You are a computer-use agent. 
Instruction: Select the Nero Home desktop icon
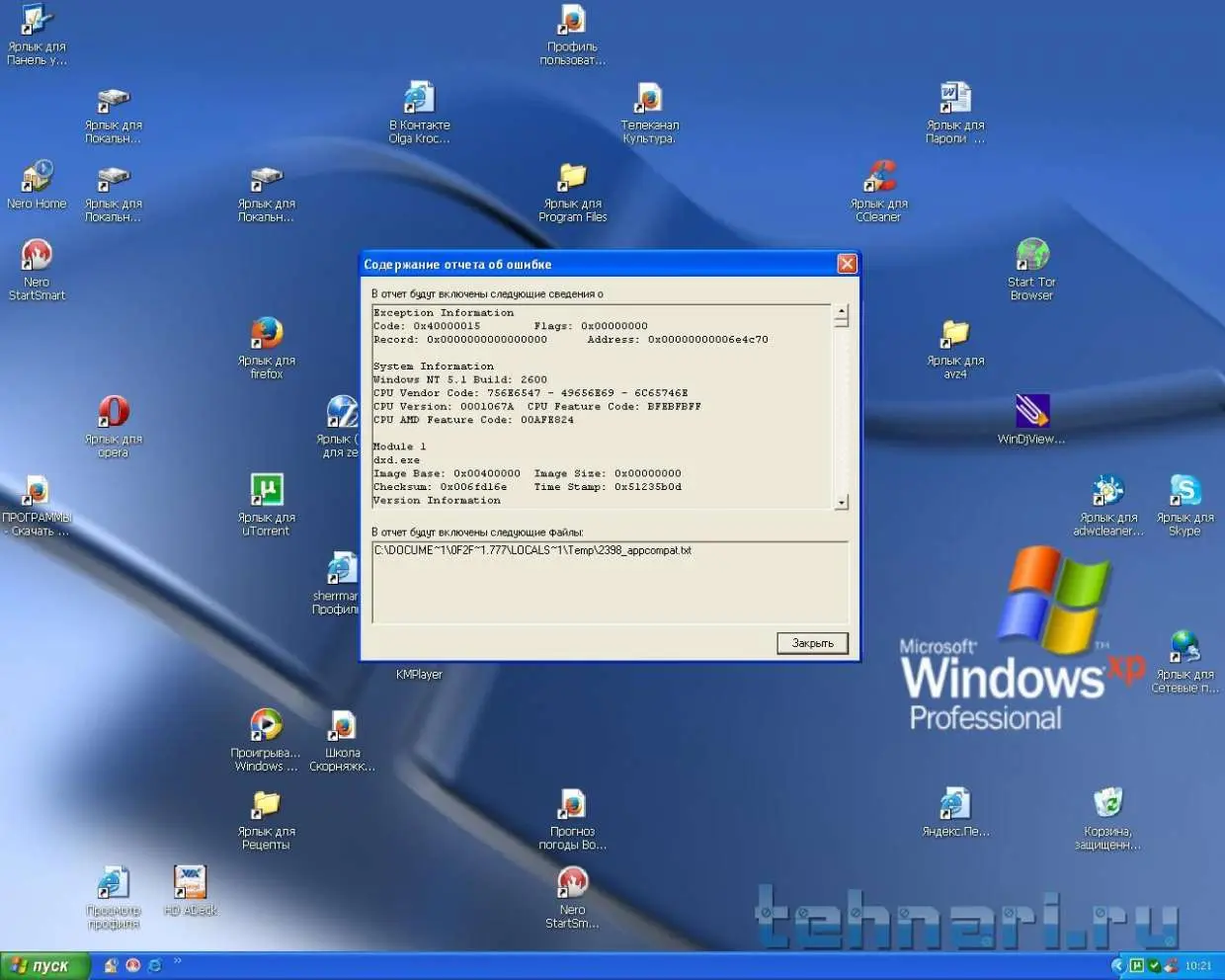pos(37,184)
